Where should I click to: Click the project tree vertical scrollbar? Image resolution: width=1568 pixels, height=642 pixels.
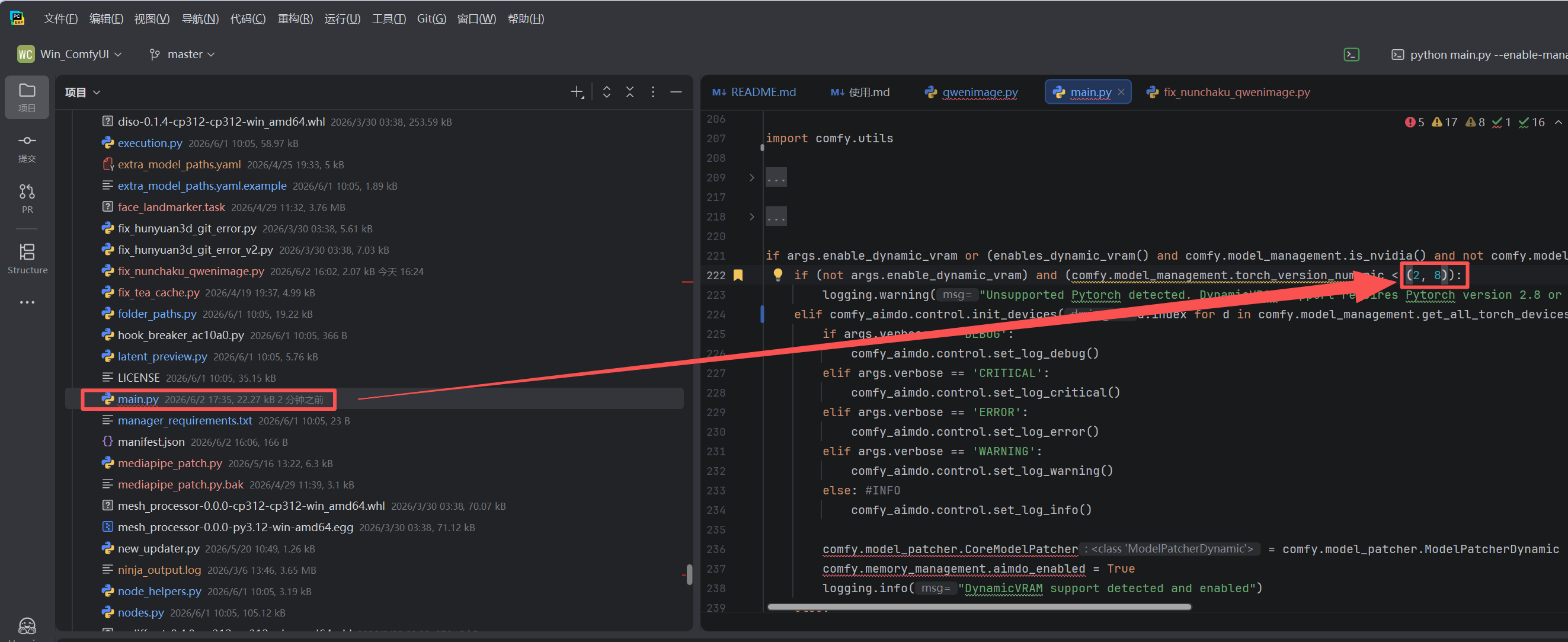click(689, 574)
